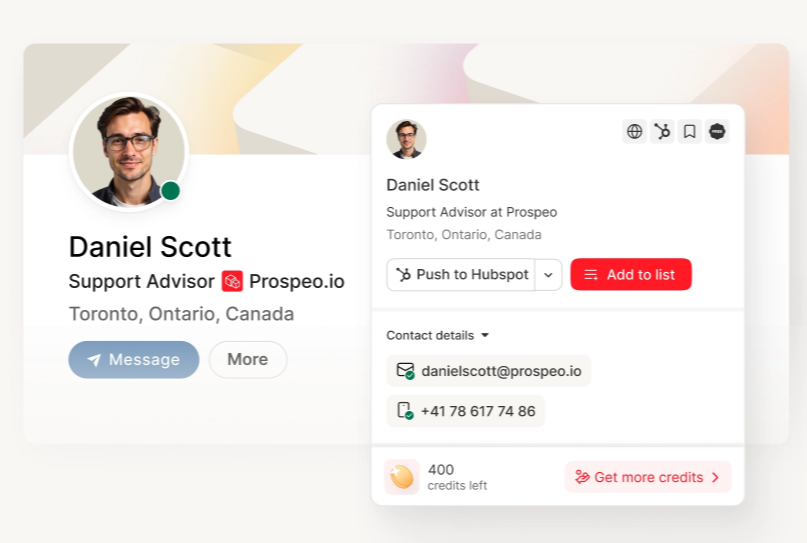Push contact to Hubspot
This screenshot has width=807, height=543.
pos(461,275)
